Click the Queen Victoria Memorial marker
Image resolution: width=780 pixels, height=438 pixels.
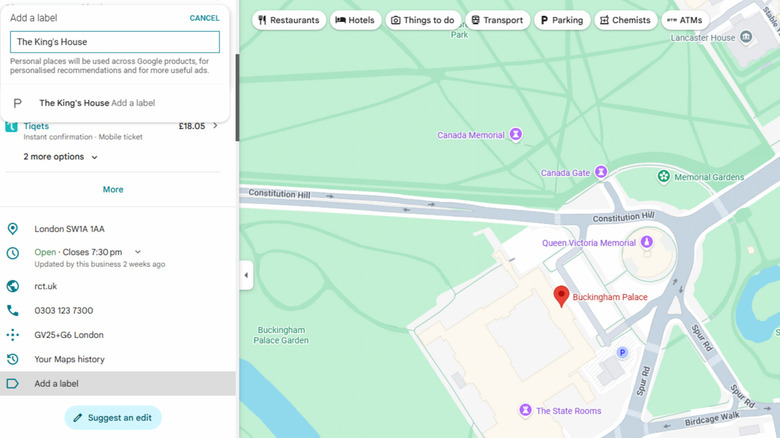pyautogui.click(x=647, y=242)
